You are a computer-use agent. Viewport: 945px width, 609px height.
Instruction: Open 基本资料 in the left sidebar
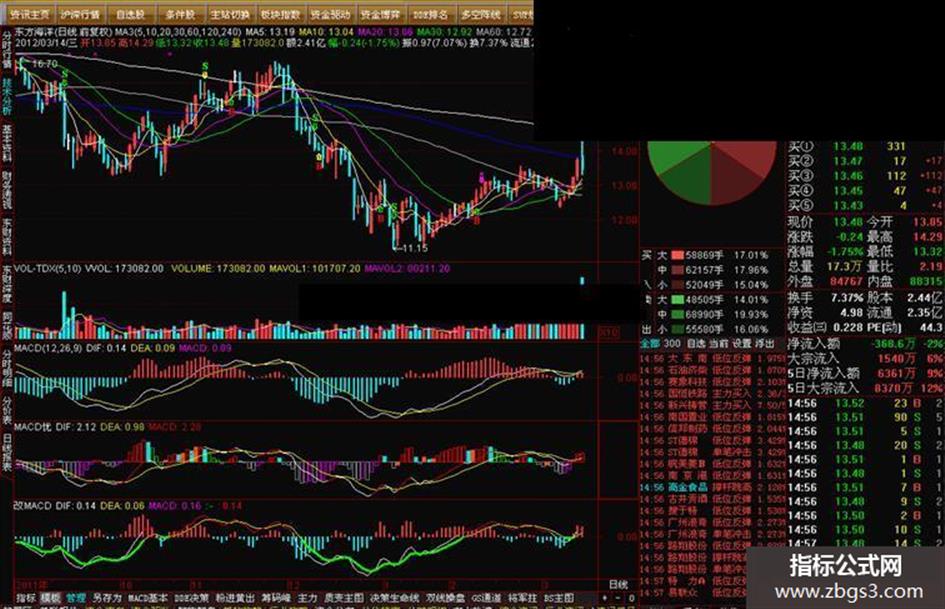[x=7, y=145]
